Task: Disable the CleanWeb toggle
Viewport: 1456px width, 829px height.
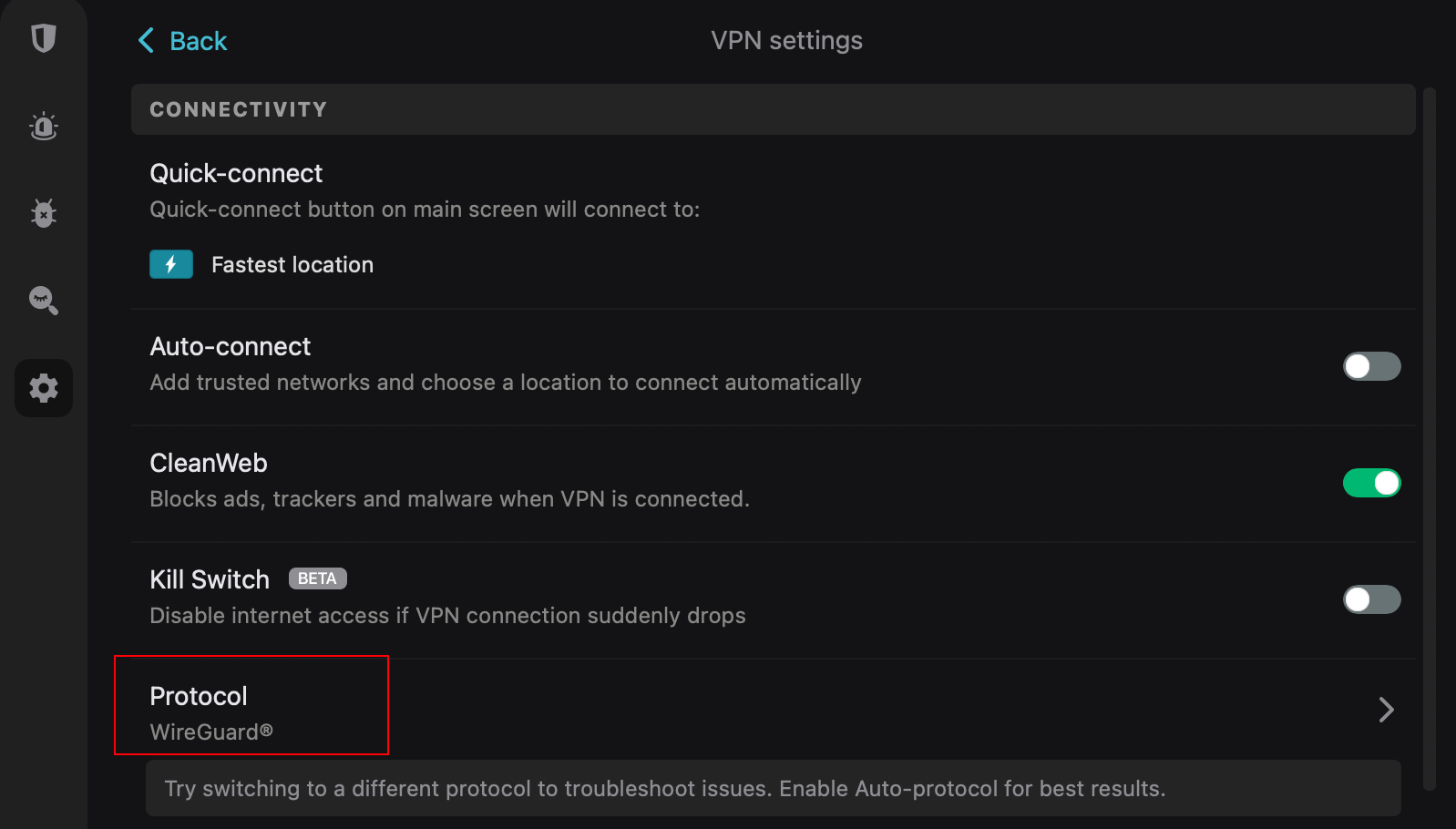Action: click(1371, 483)
